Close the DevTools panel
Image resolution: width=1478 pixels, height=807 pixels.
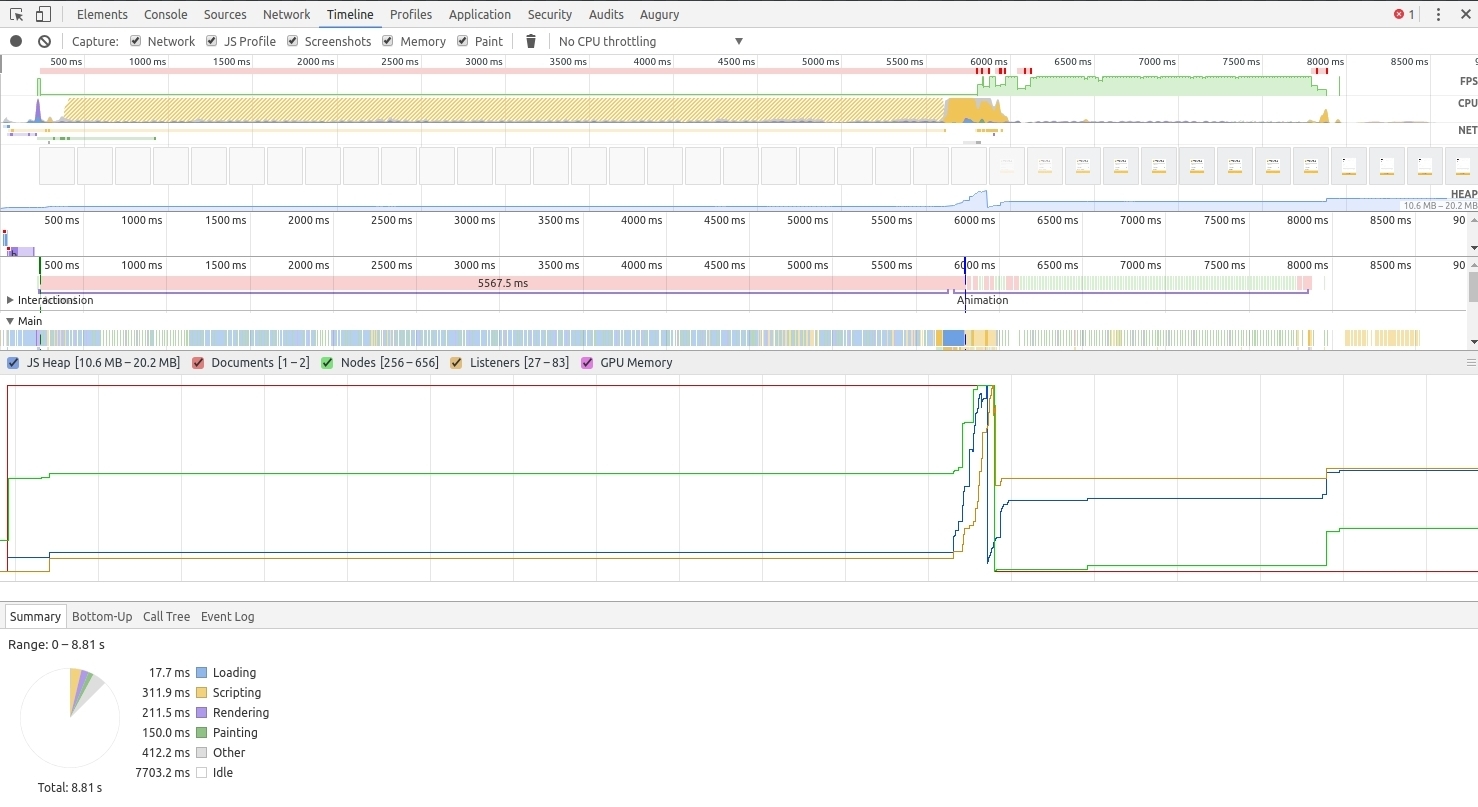(x=1464, y=14)
